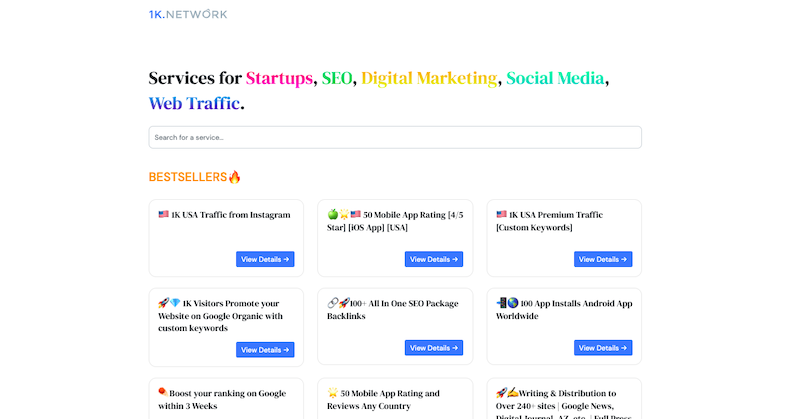View details for Google Organic visitors service
Viewport: 800px width, 419px height.
265,350
